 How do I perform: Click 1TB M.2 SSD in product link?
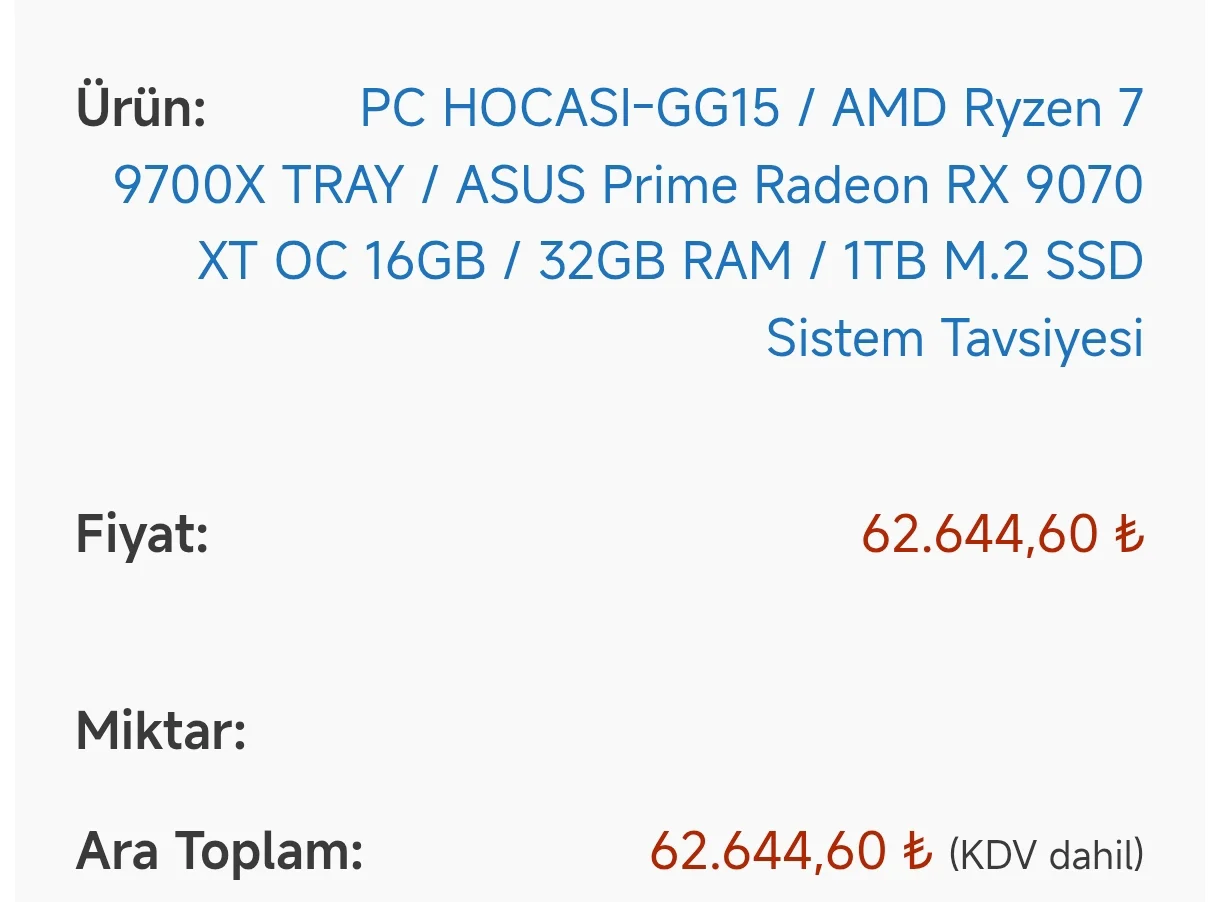pos(993,262)
